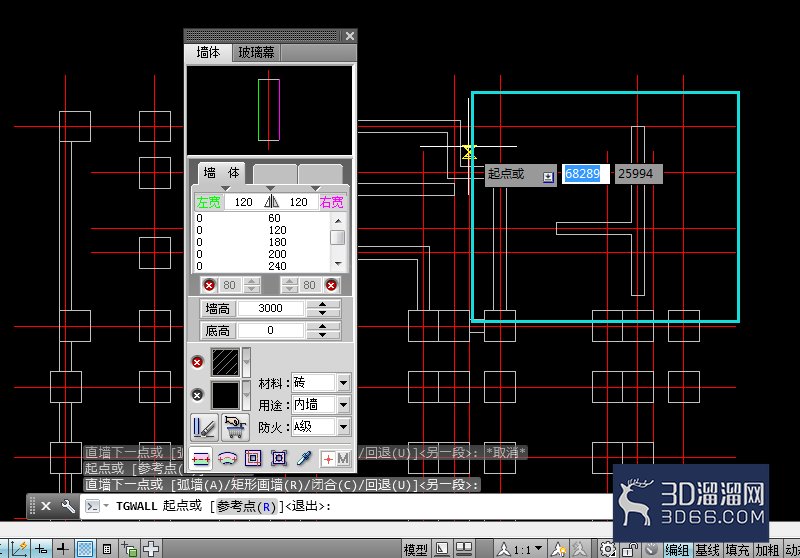Select the width row 0 / 60
The height and width of the screenshot is (558, 800).
(262, 218)
